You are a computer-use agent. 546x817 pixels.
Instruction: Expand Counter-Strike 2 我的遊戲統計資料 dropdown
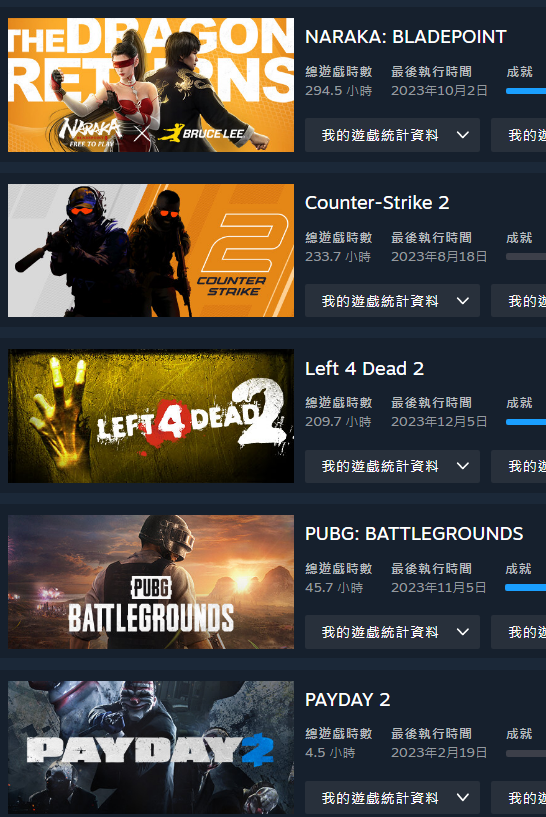point(392,301)
